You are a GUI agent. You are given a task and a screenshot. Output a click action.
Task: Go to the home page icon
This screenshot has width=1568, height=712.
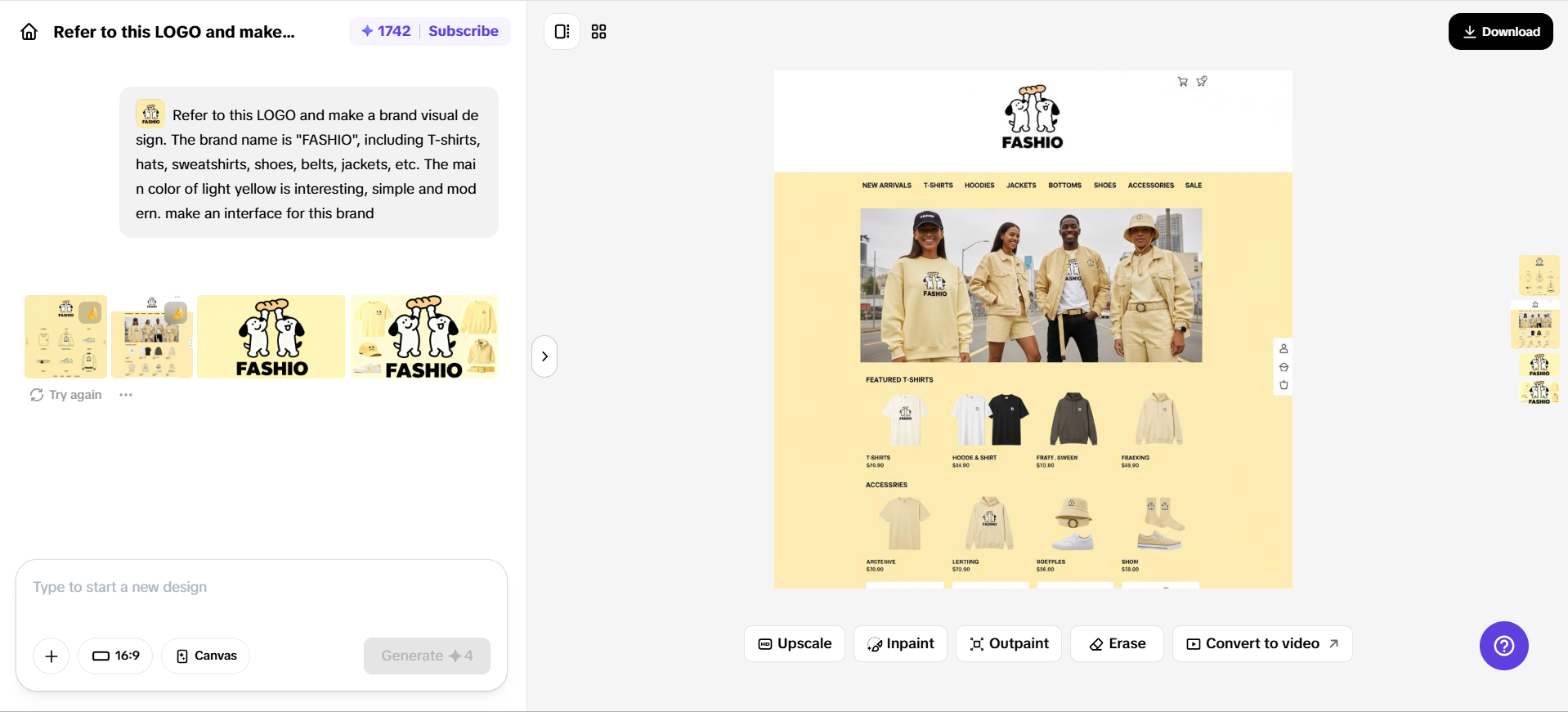tap(29, 32)
